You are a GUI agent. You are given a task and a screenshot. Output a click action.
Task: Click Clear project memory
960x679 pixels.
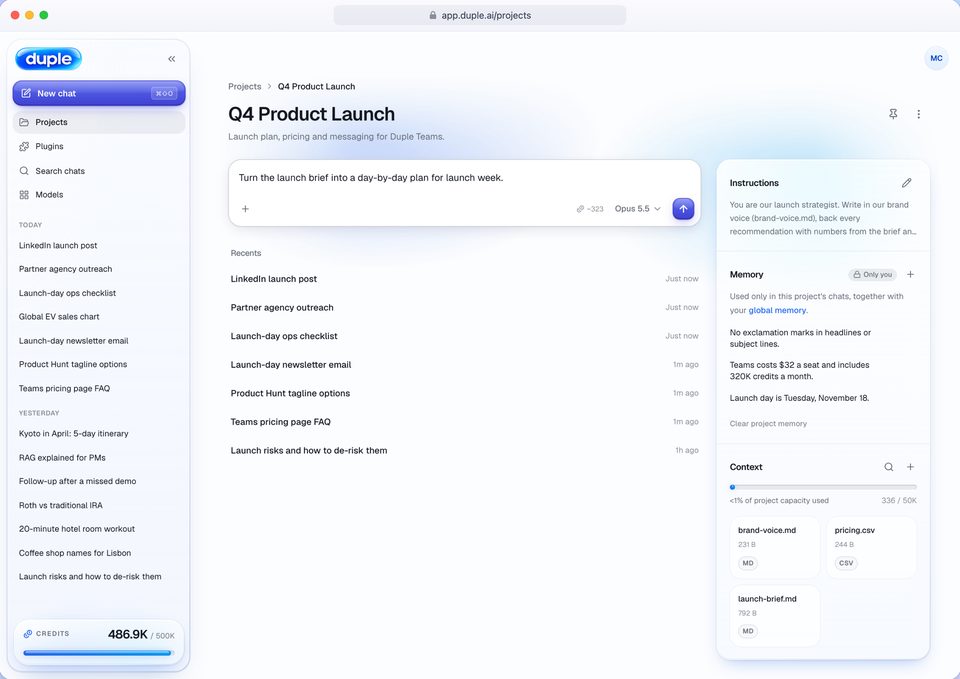(768, 424)
